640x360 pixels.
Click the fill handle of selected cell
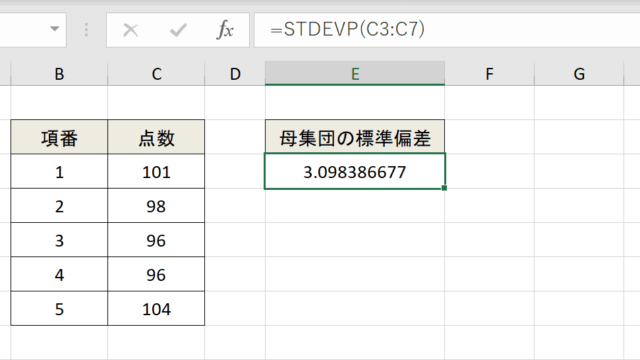(x=444, y=188)
